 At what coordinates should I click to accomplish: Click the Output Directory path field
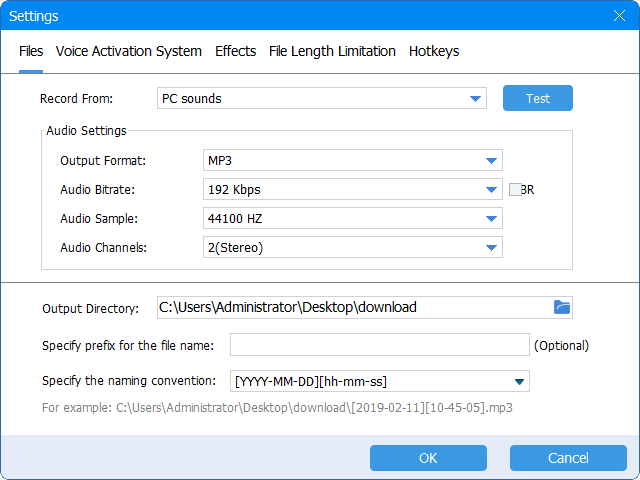coord(350,307)
